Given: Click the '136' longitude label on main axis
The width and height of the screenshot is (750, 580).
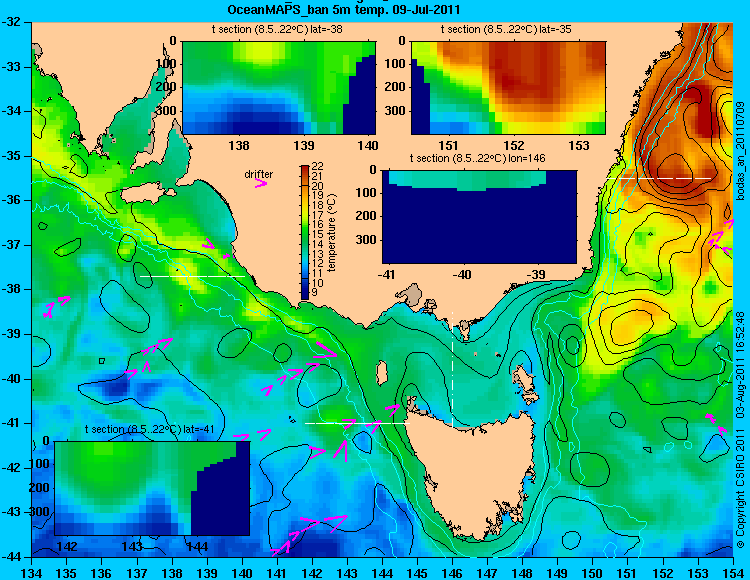Looking at the screenshot, I should click(101, 573).
